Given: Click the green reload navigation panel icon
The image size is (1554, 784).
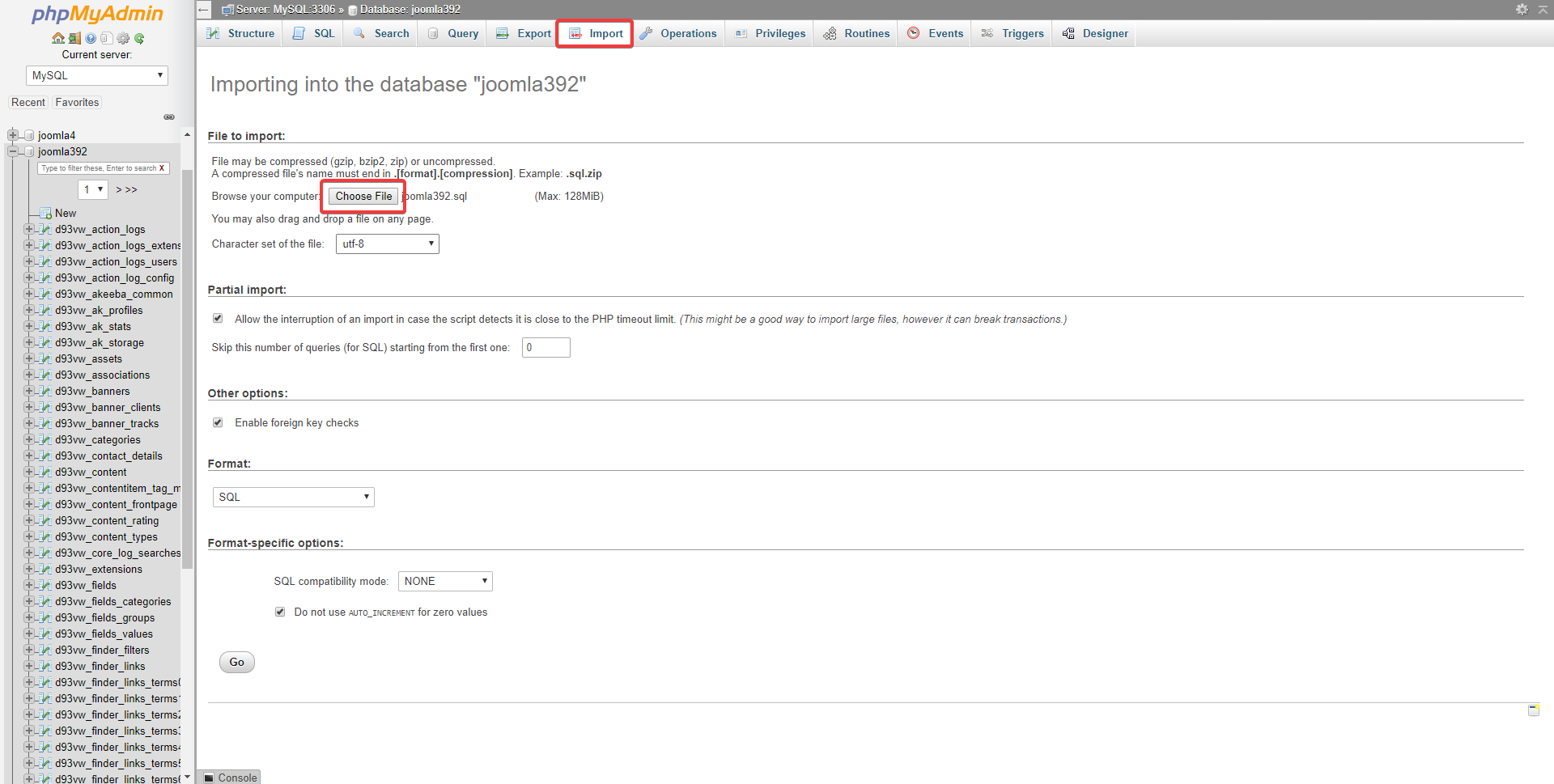Looking at the screenshot, I should click(x=139, y=38).
